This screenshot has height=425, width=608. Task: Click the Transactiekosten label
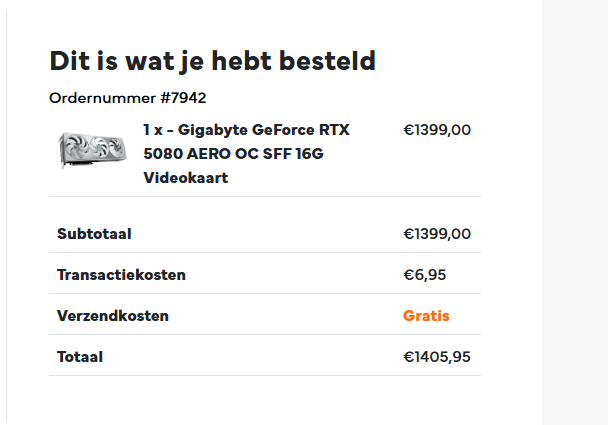tap(121, 275)
